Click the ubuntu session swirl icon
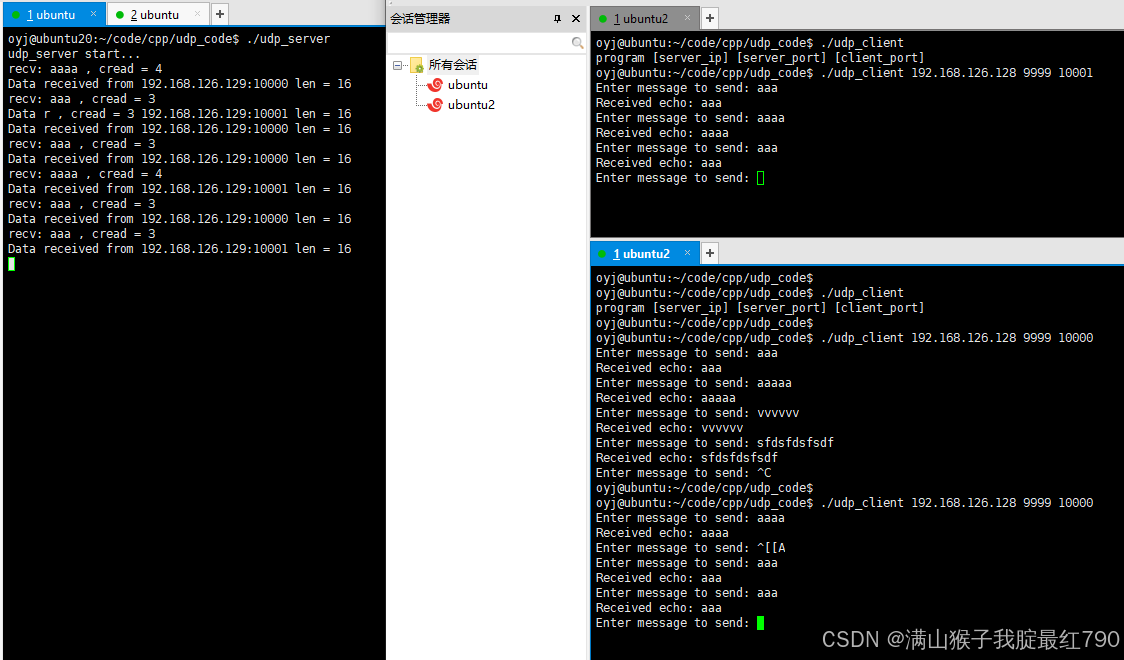This screenshot has height=660, width=1124. 434,85
